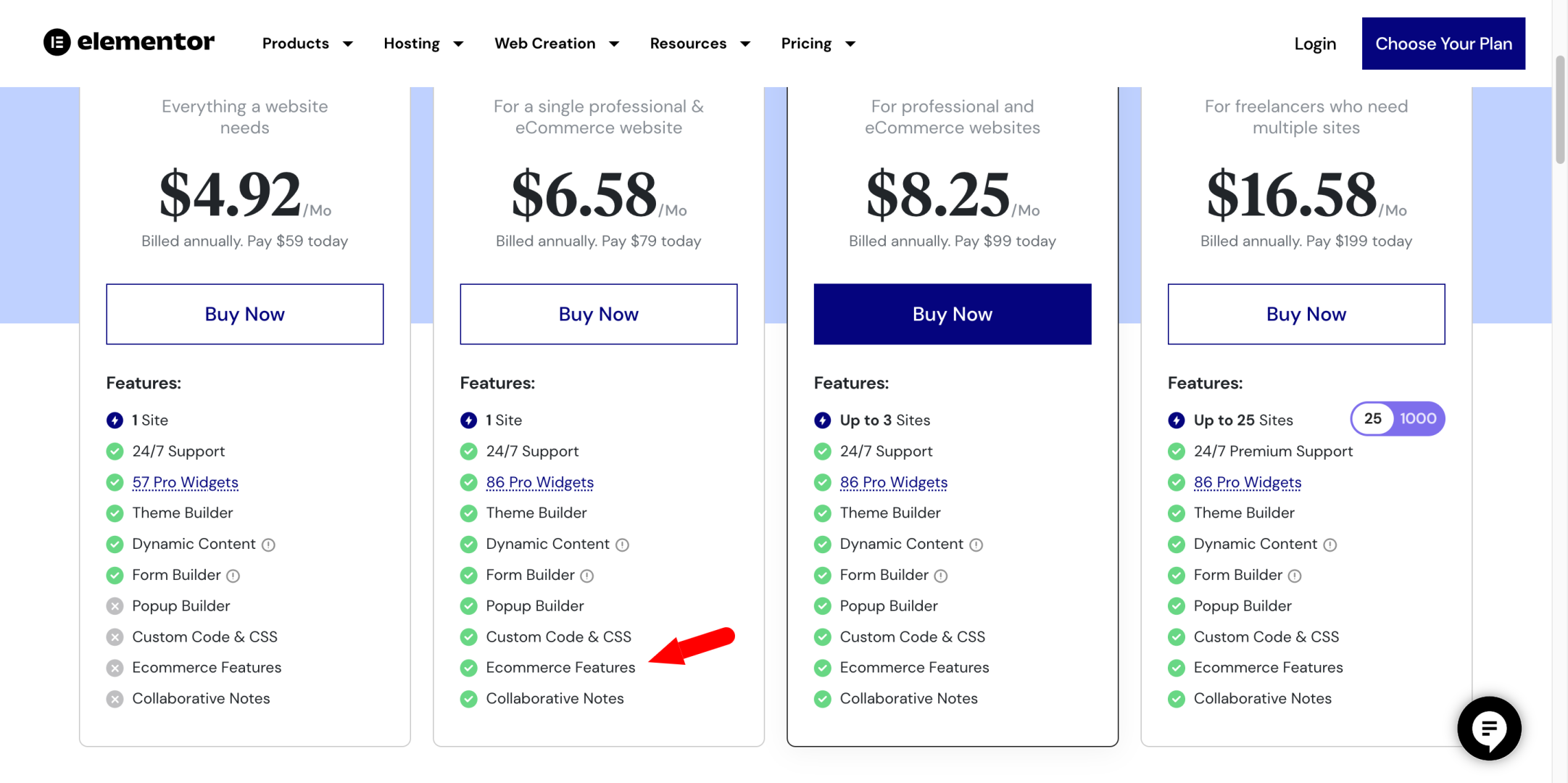Expand the Products dropdown arrow

pos(348,44)
